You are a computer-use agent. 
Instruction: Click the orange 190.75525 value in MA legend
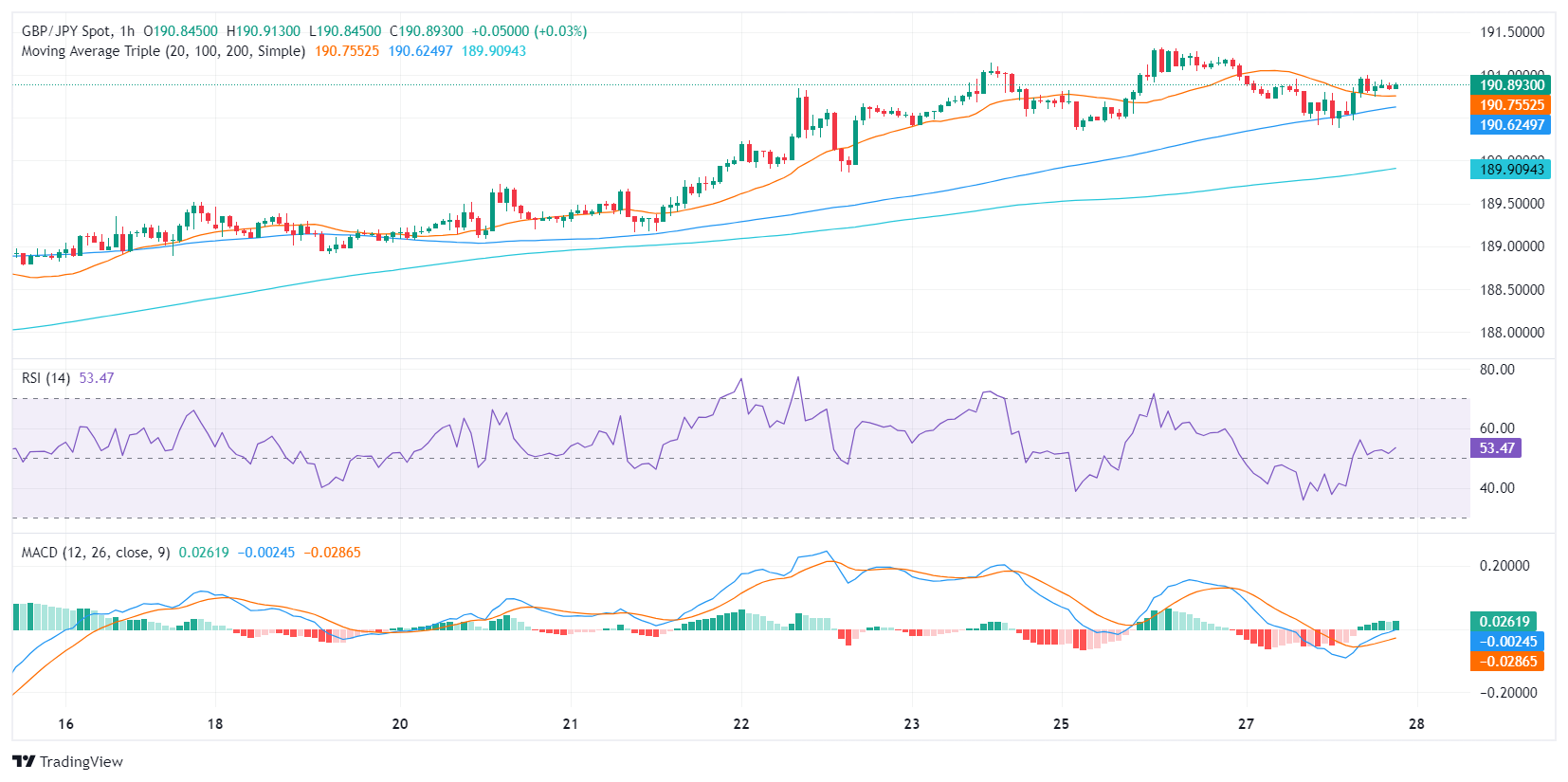[347, 51]
